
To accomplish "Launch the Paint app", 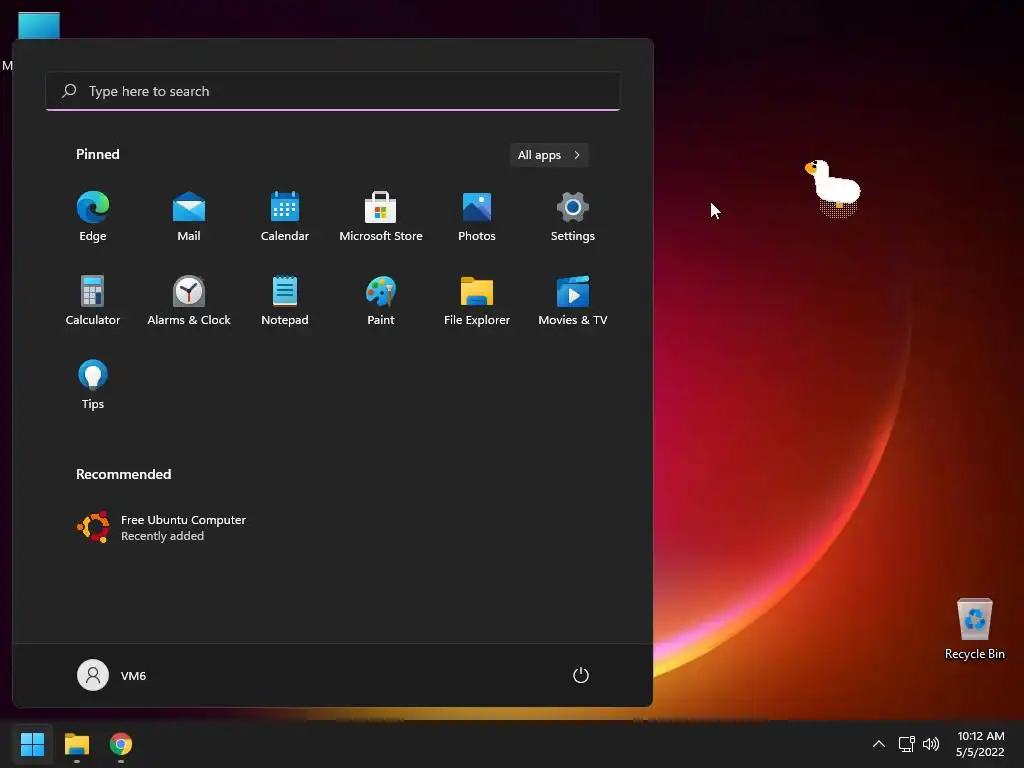I will pyautogui.click(x=381, y=300).
